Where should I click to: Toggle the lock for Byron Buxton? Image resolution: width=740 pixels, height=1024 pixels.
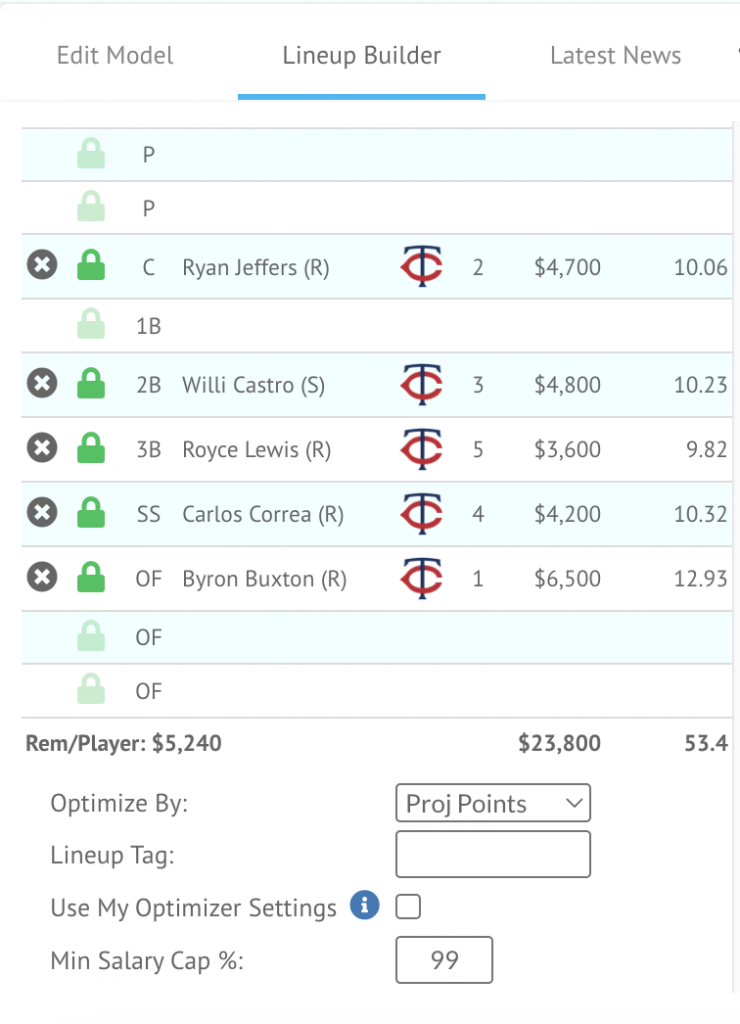click(91, 577)
